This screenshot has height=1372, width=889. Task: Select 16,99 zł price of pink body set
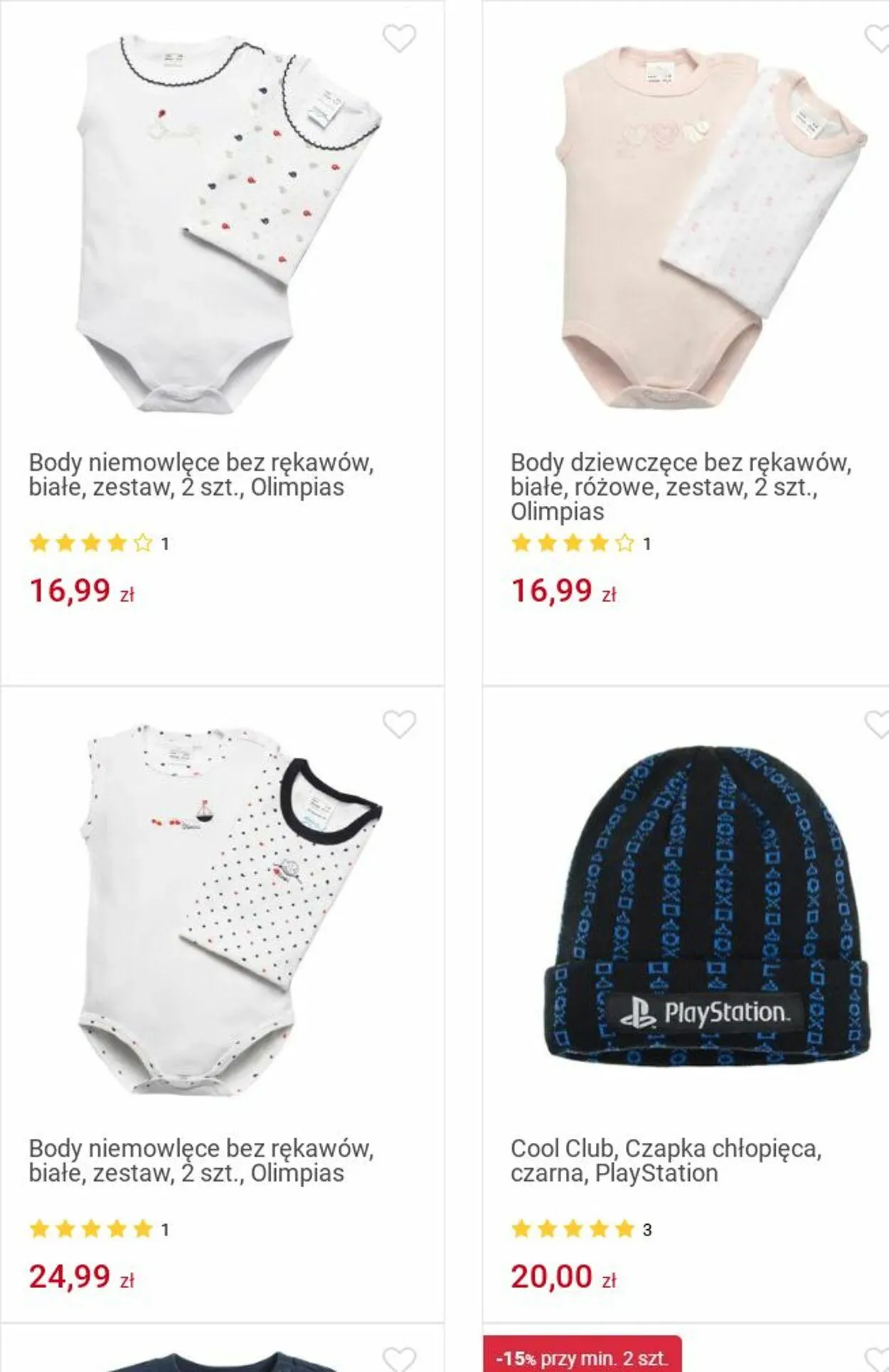click(563, 591)
